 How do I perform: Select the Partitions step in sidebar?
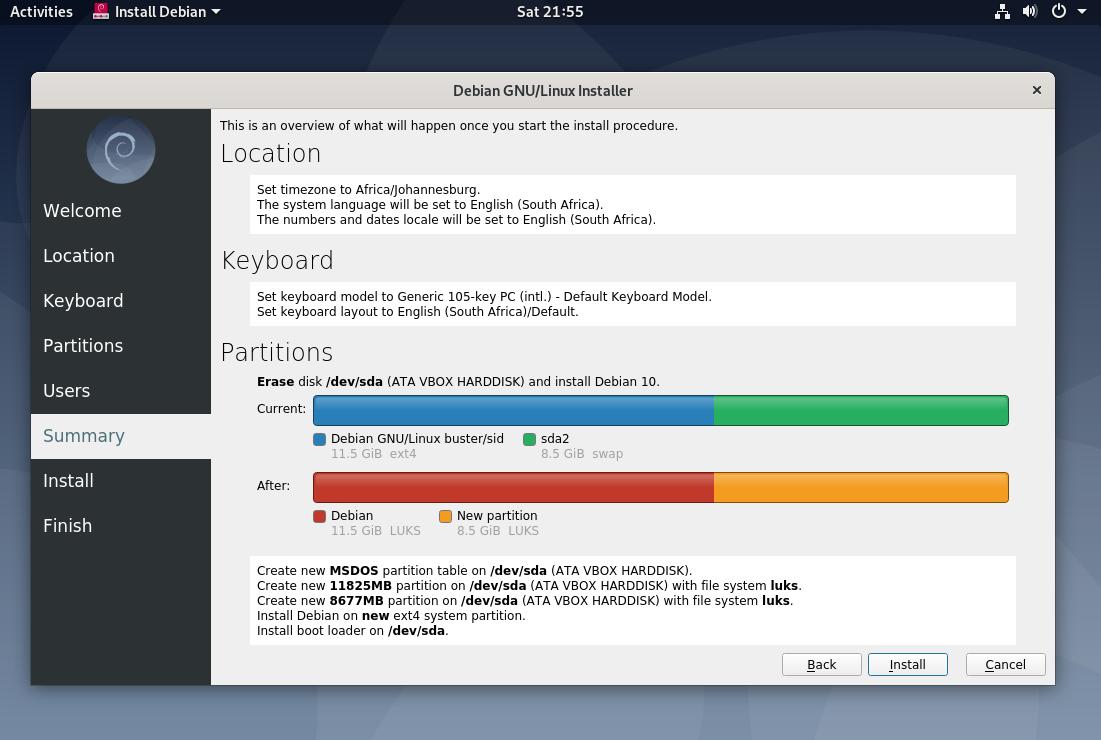[83, 346]
